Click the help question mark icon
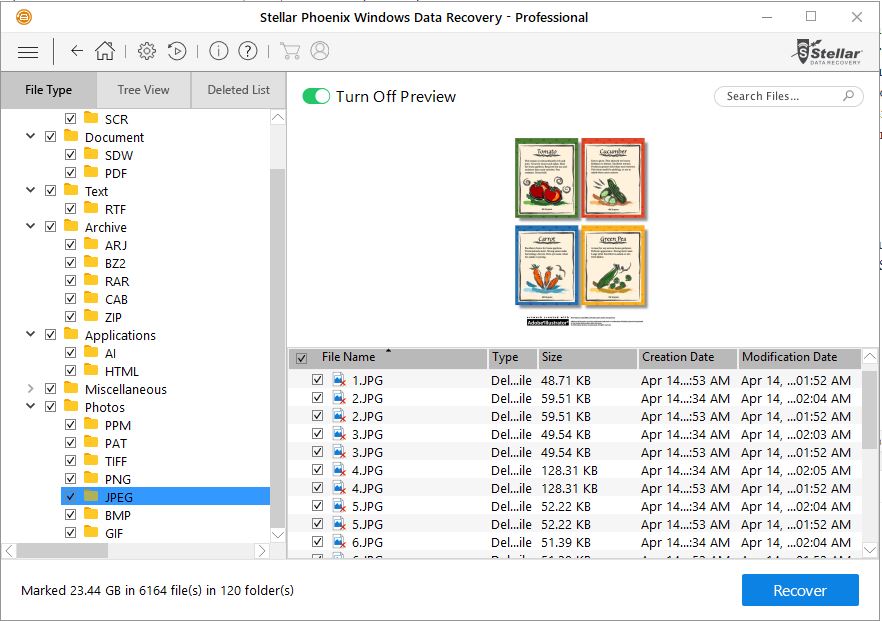This screenshot has width=882, height=622. 248,51
